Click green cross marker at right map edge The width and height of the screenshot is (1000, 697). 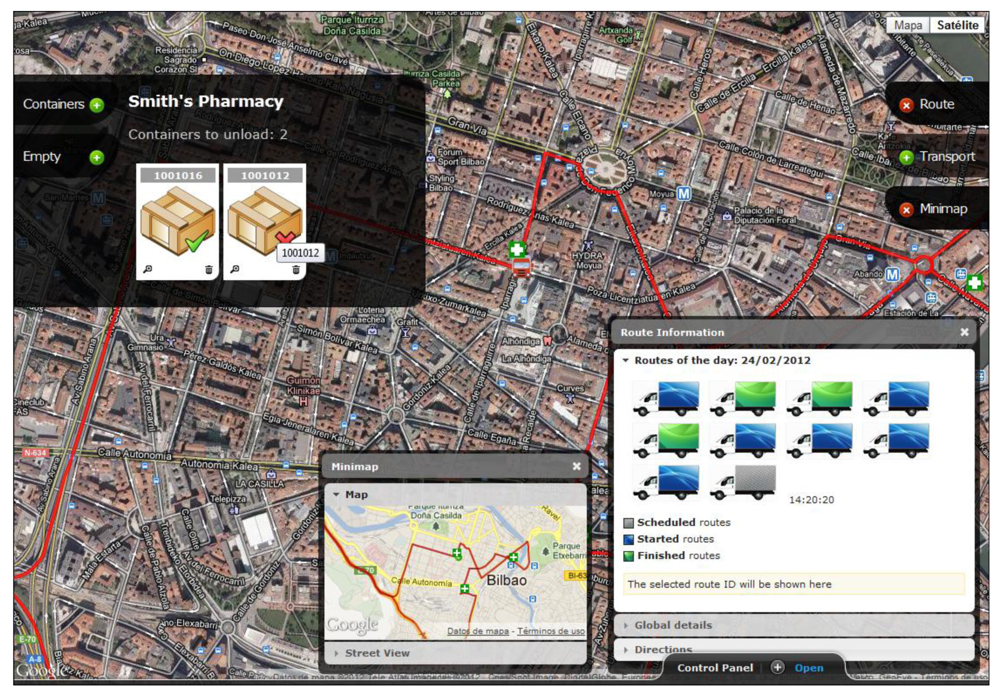click(x=974, y=282)
